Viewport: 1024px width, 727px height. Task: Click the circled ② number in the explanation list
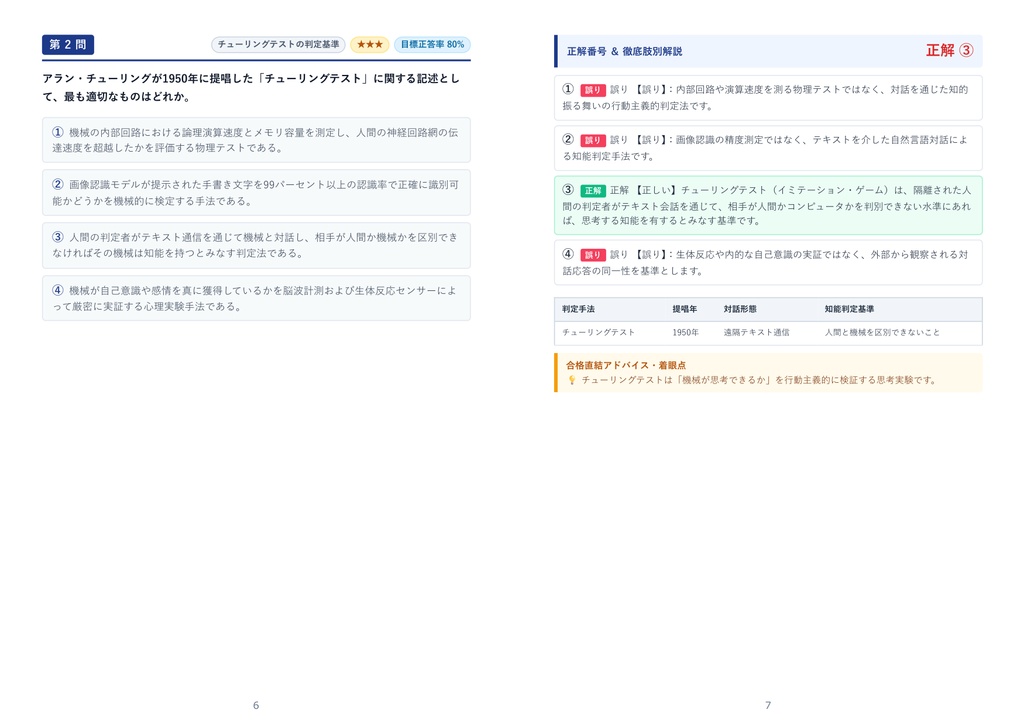click(x=568, y=139)
